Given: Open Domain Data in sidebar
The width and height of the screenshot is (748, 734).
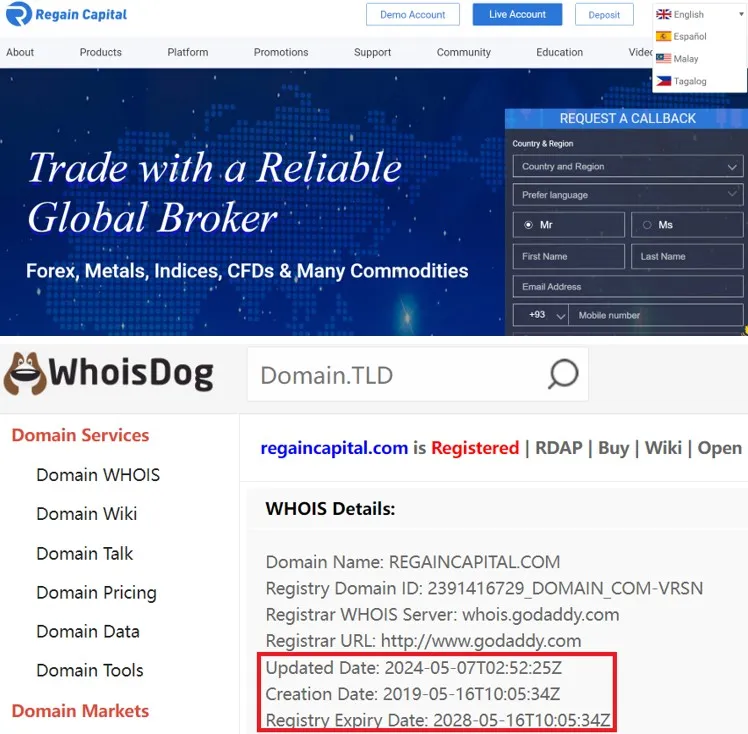Looking at the screenshot, I should 88,632.
